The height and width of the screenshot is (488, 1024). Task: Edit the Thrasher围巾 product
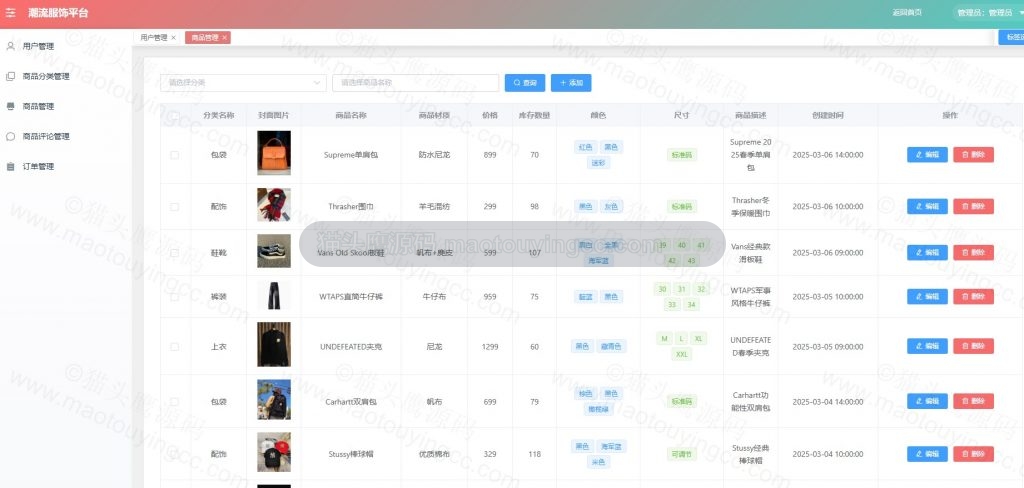(927, 206)
